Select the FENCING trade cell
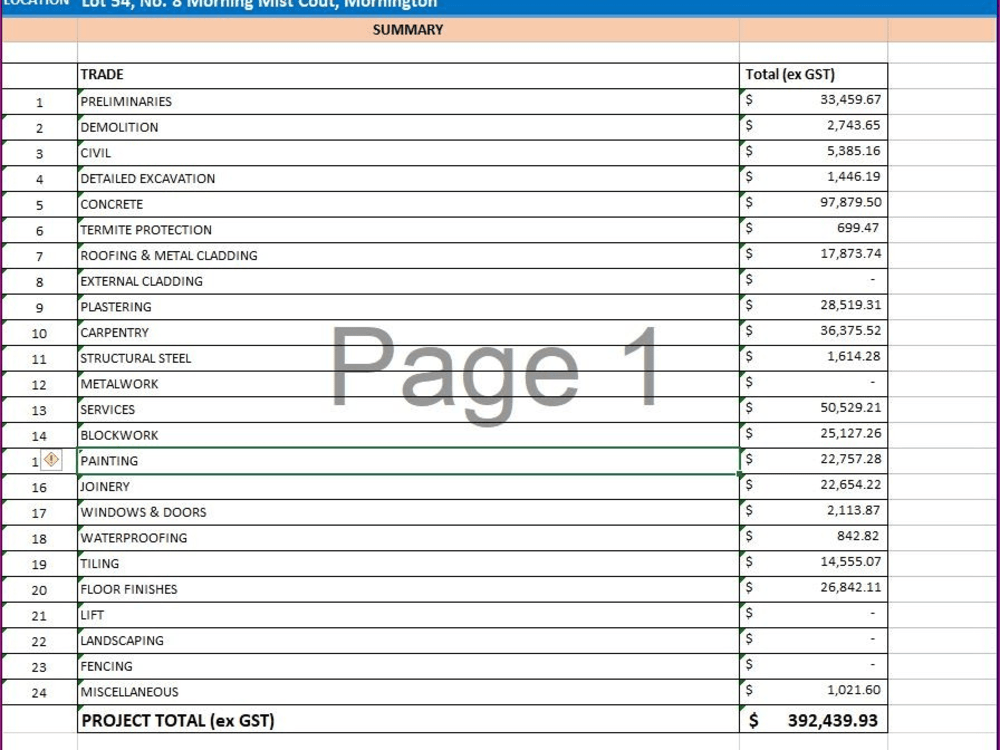1000x750 pixels. point(408,666)
